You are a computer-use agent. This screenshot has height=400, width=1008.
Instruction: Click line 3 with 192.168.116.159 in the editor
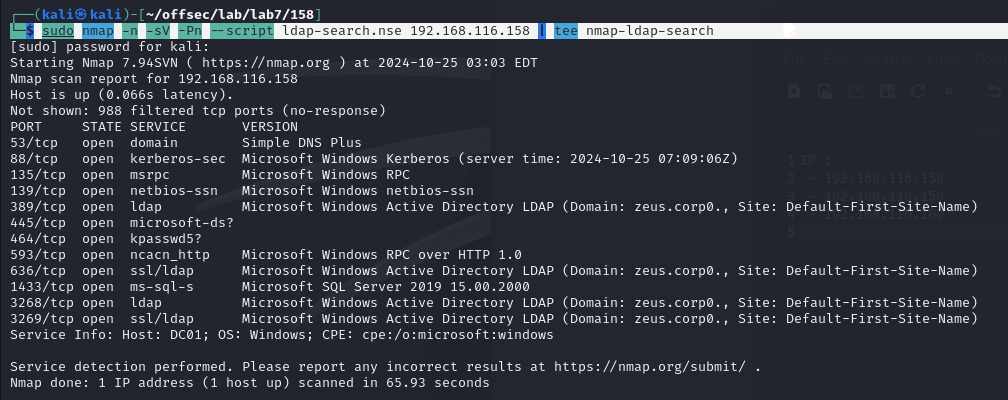(x=866, y=195)
